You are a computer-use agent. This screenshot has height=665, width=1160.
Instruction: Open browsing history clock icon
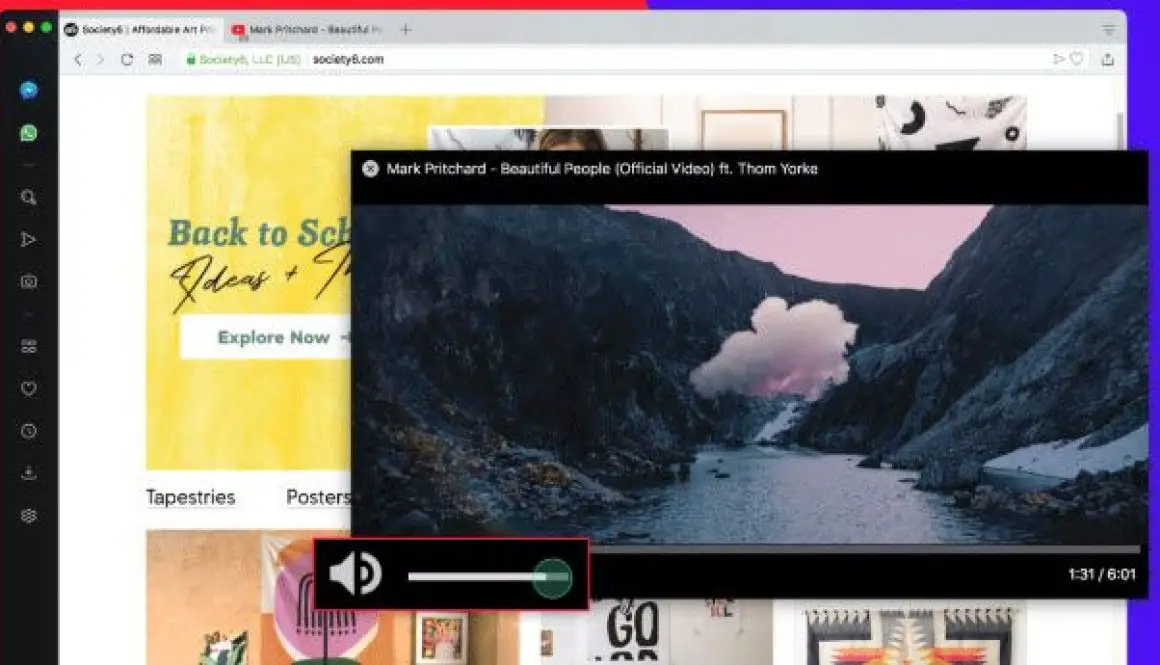(x=29, y=431)
